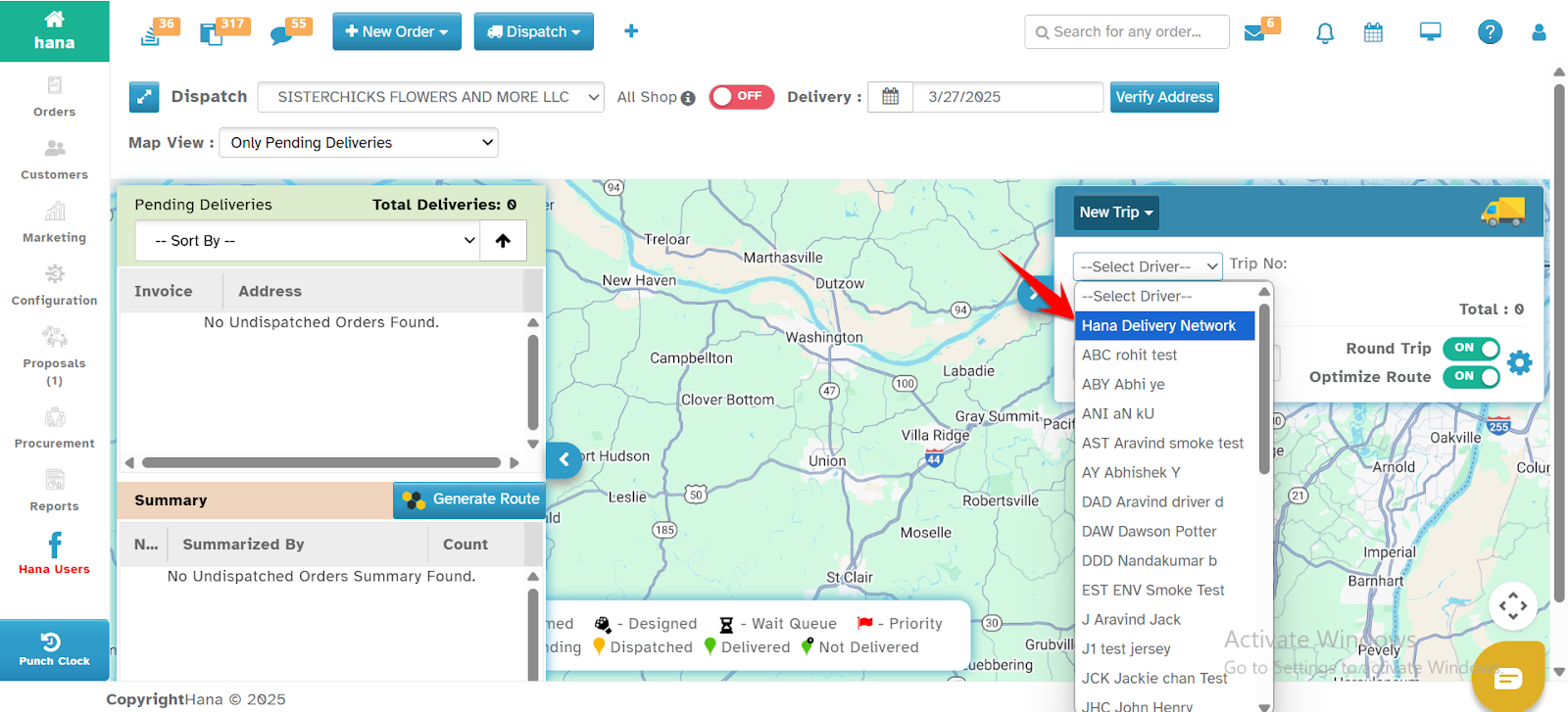Image resolution: width=1568 pixels, height=712 pixels.
Task: Open the notifications bell
Action: coord(1325,33)
